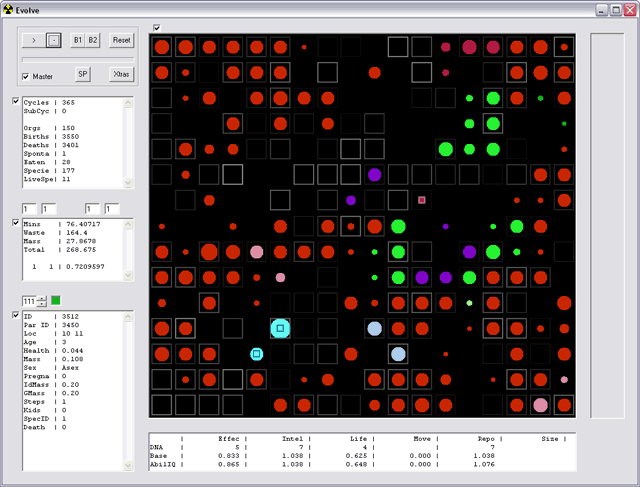This screenshot has height=487, width=640.
Task: Toggle the Master checkbox
Action: (26, 76)
